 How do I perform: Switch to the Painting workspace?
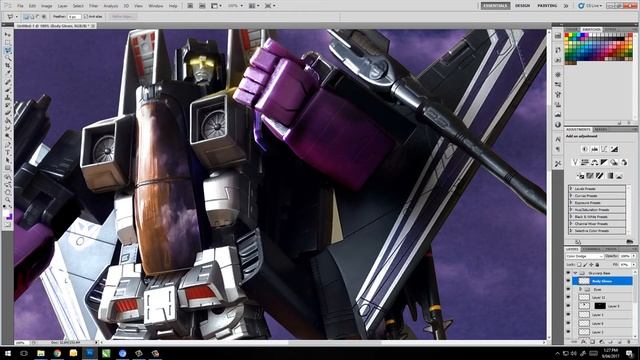(x=547, y=6)
